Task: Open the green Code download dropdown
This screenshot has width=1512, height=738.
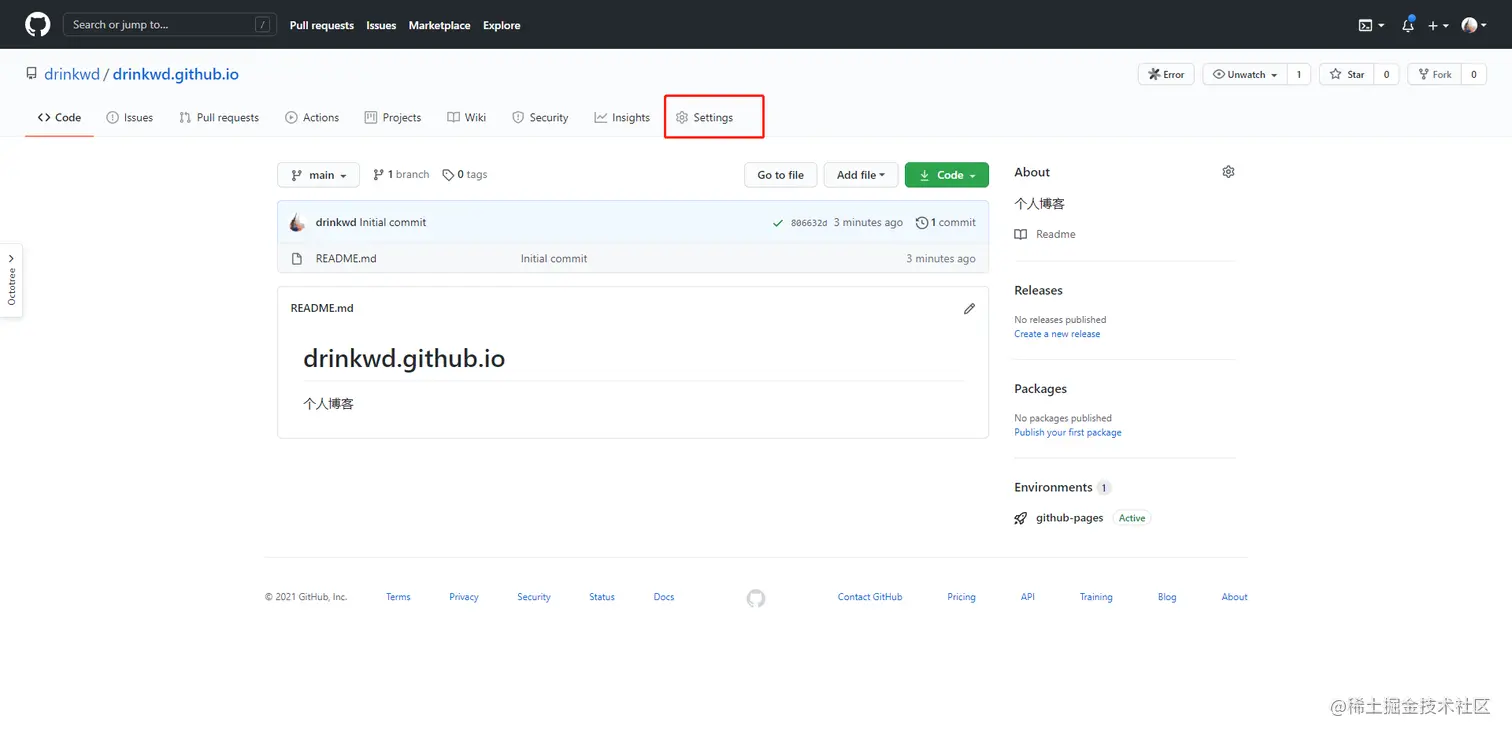Action: [x=947, y=175]
